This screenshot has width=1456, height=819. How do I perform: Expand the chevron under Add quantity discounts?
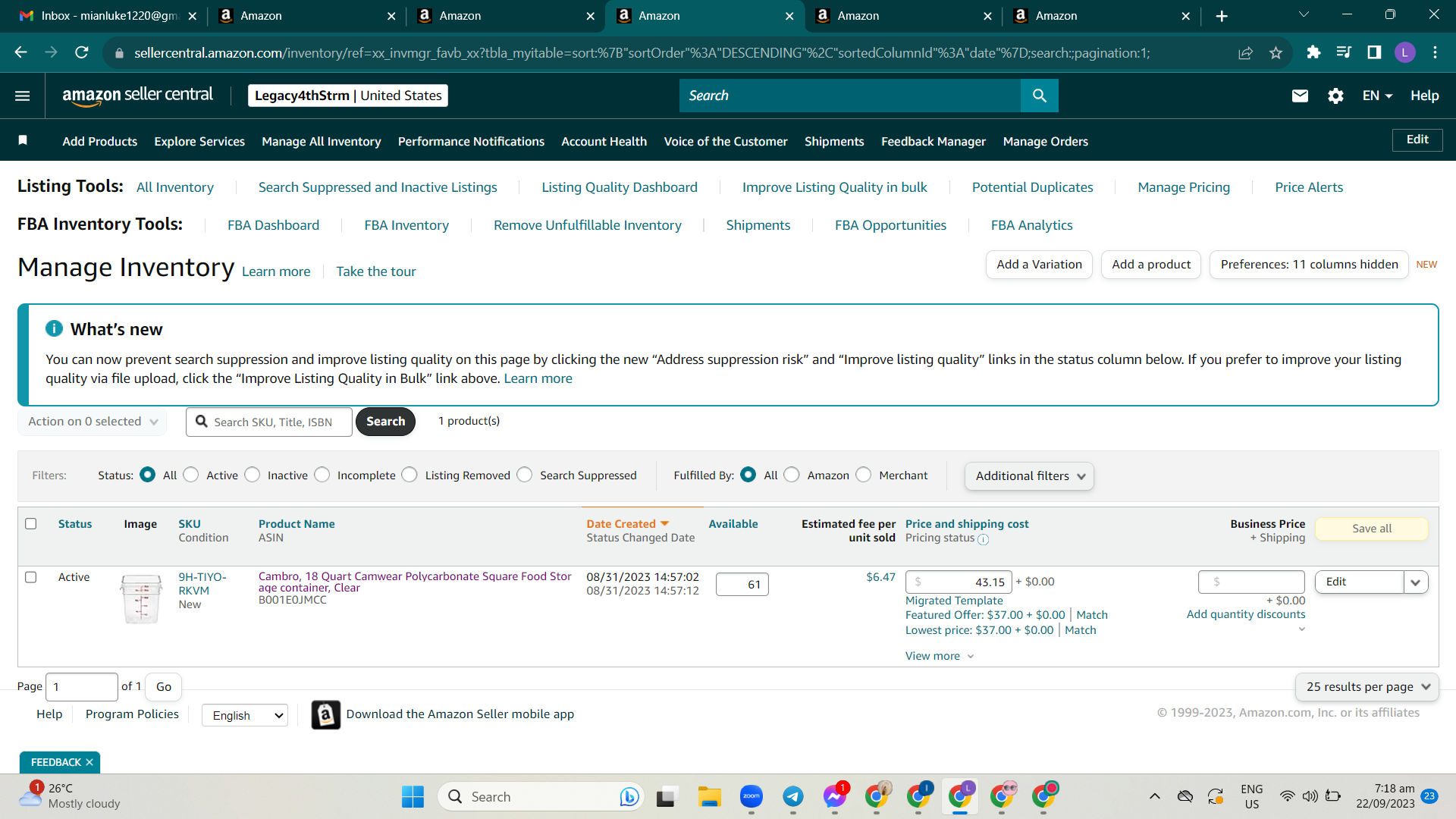pyautogui.click(x=1302, y=629)
